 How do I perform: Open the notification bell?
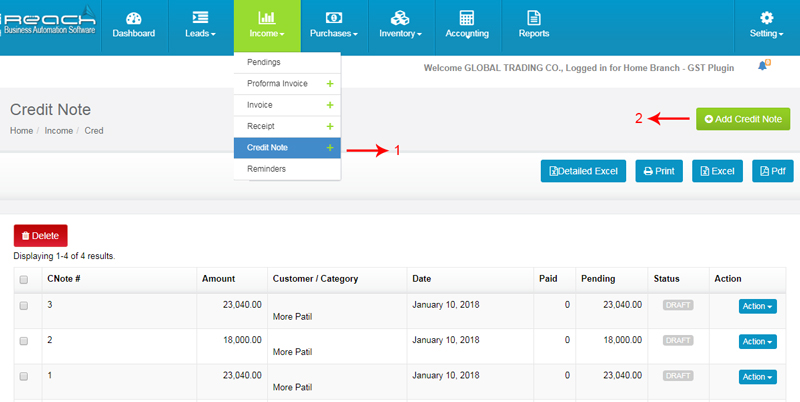coord(763,65)
